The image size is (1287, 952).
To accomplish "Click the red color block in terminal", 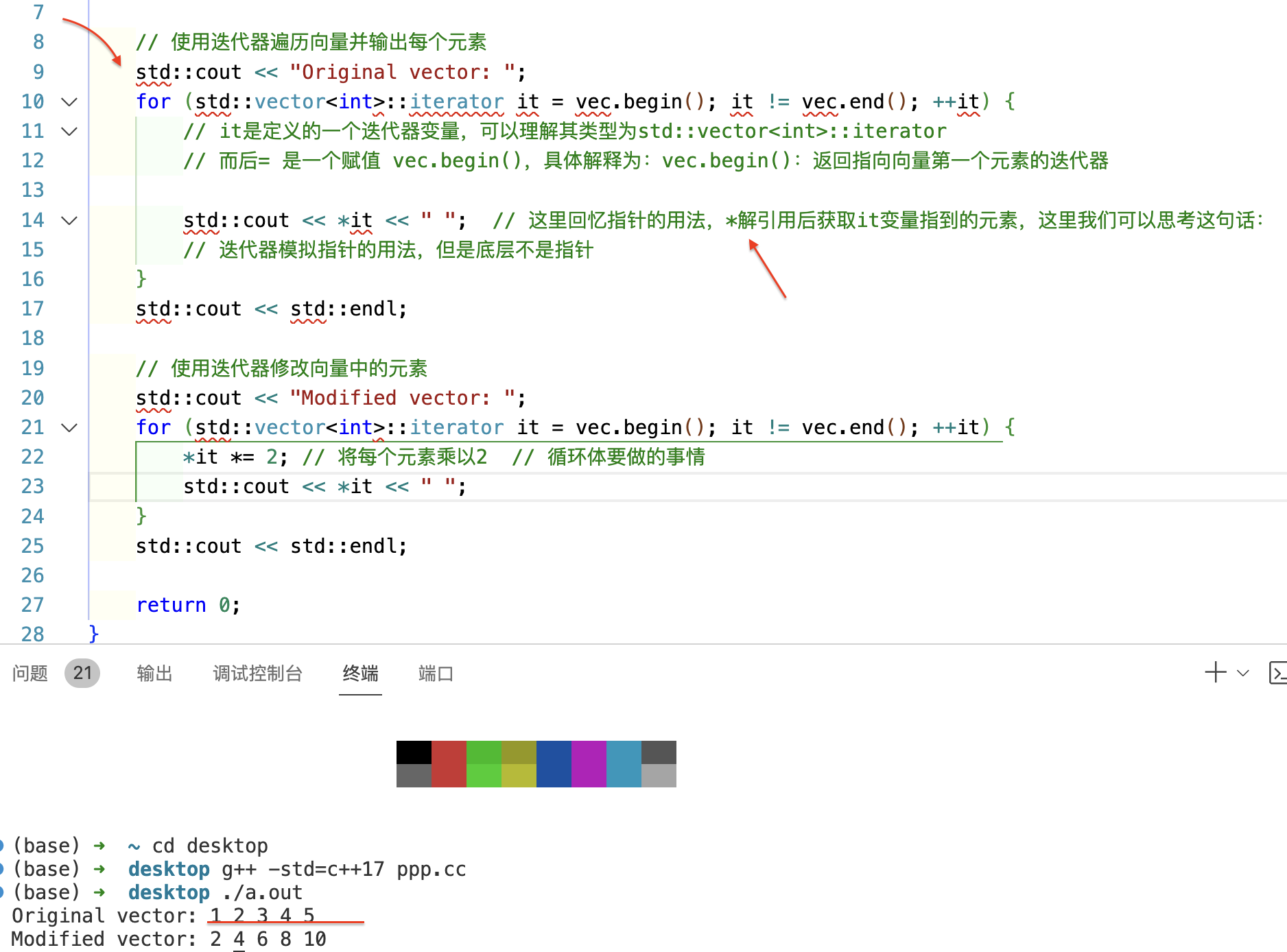I will (x=449, y=764).
